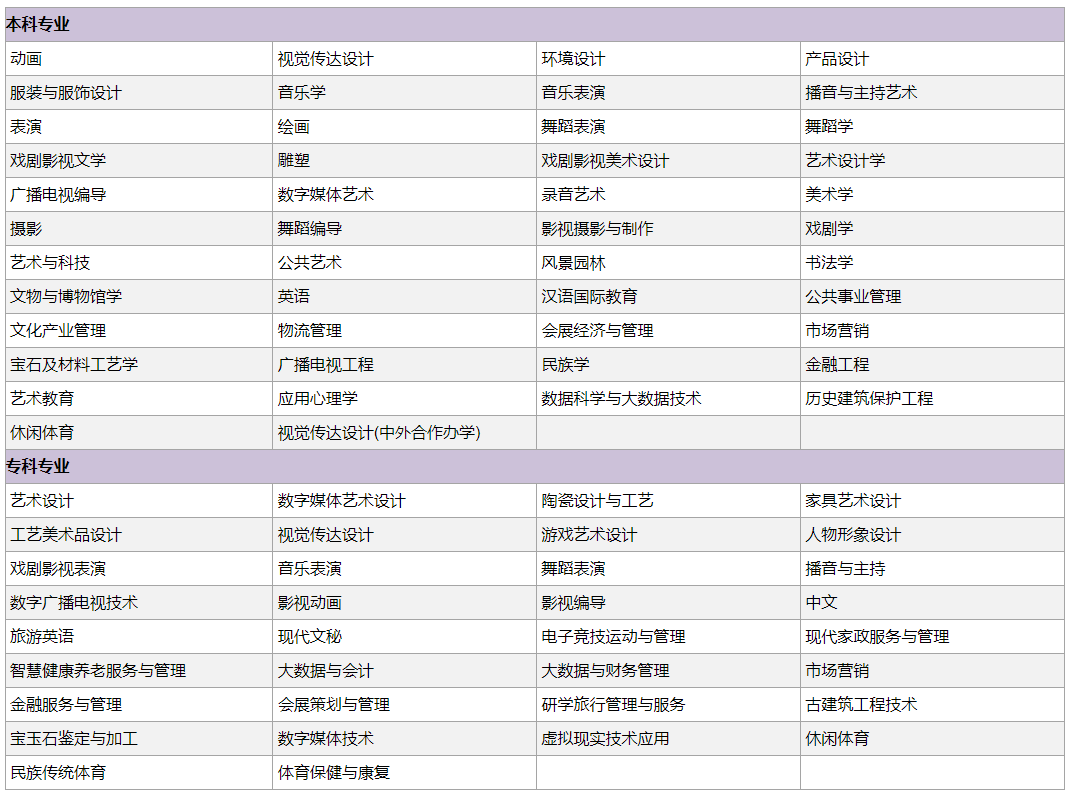The width and height of the screenshot is (1071, 796).
Task: Click the 表演 cell
Action: [139, 126]
